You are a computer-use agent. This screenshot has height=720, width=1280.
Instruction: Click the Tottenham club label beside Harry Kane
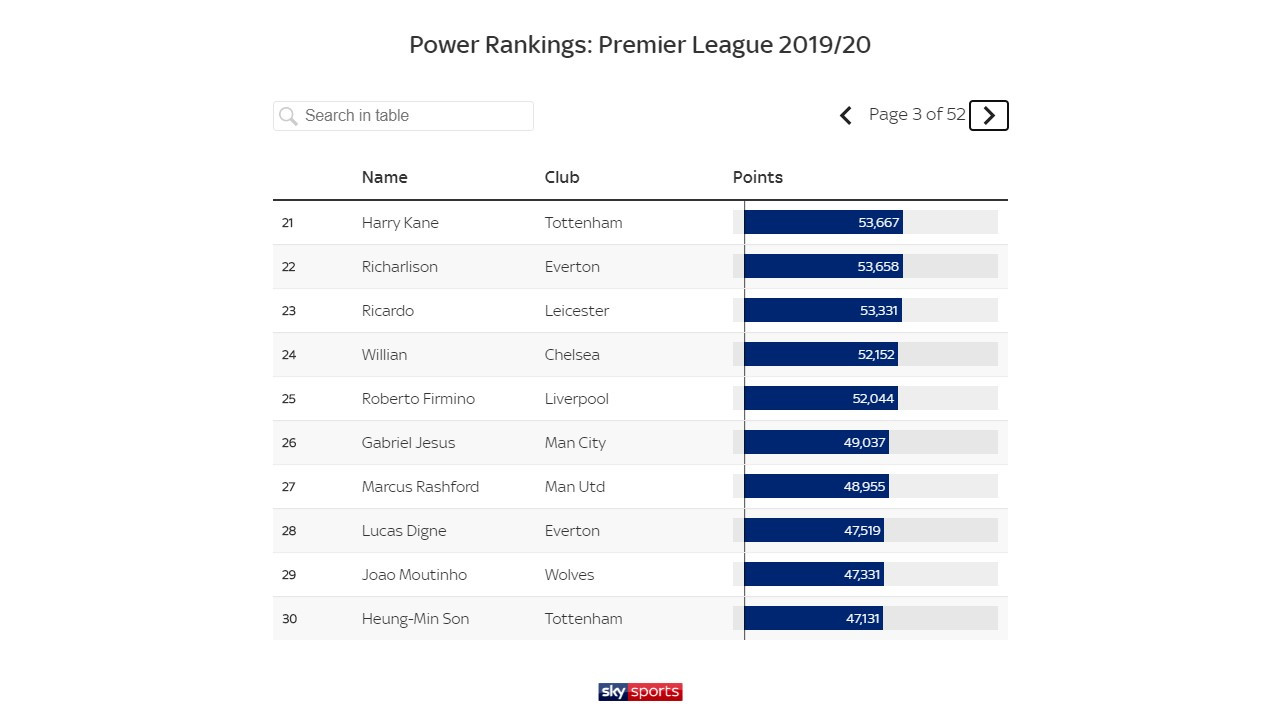tap(583, 222)
